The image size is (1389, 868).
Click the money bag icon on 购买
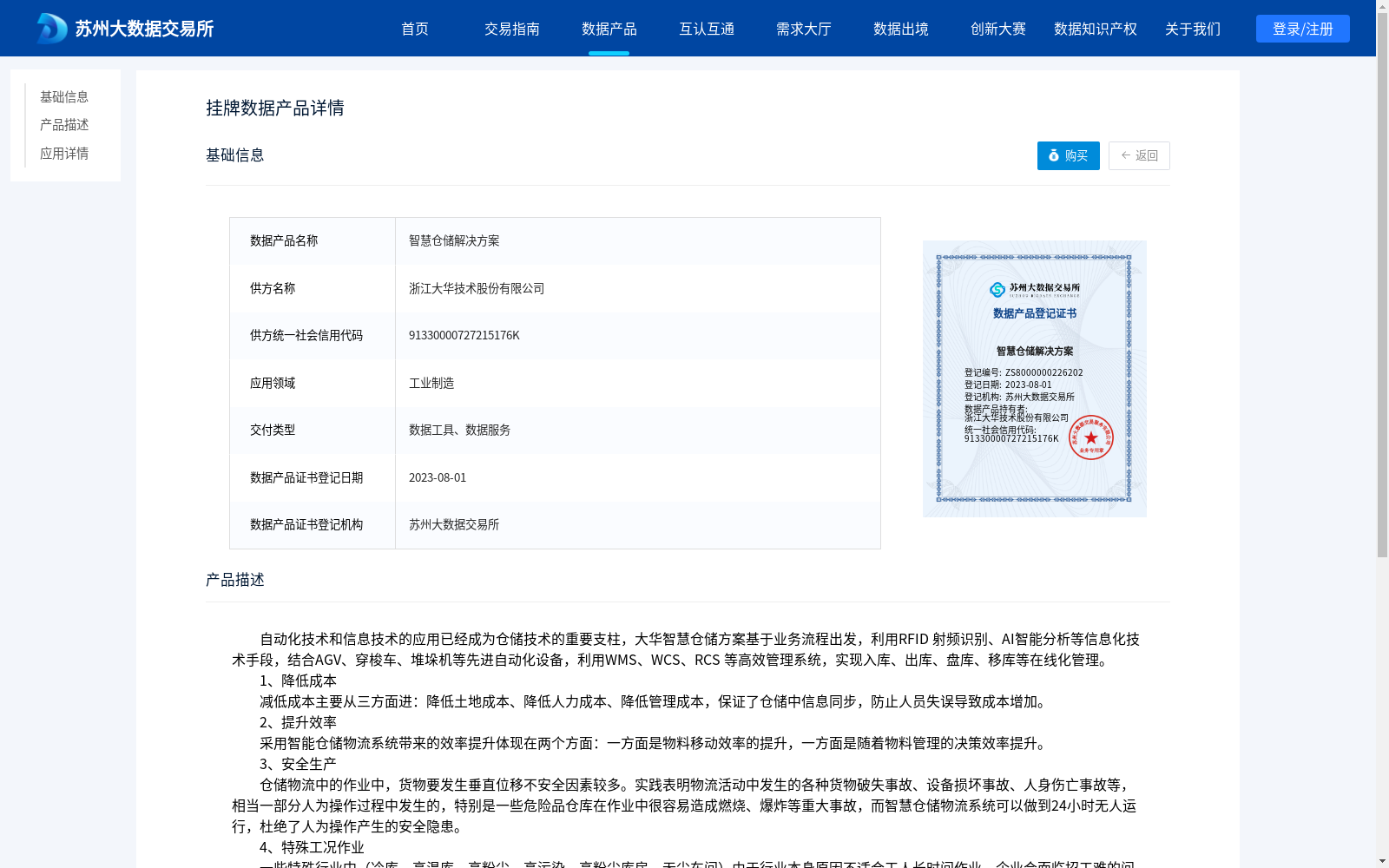[1054, 155]
